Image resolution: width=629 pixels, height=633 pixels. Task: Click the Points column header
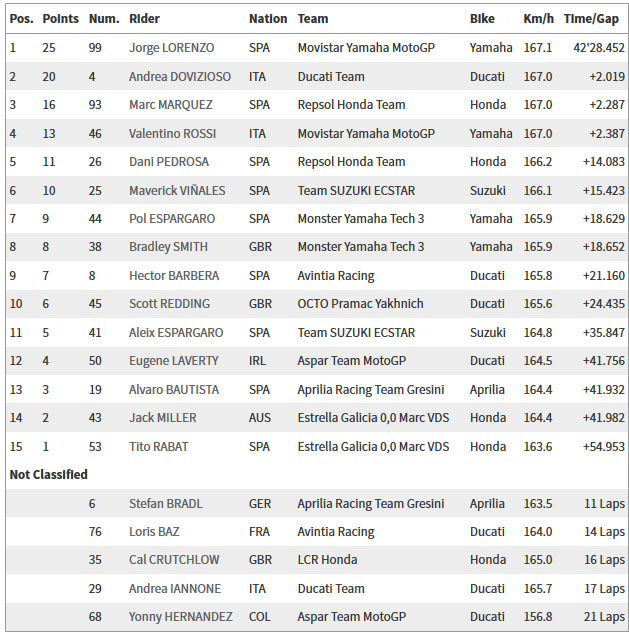coord(61,19)
